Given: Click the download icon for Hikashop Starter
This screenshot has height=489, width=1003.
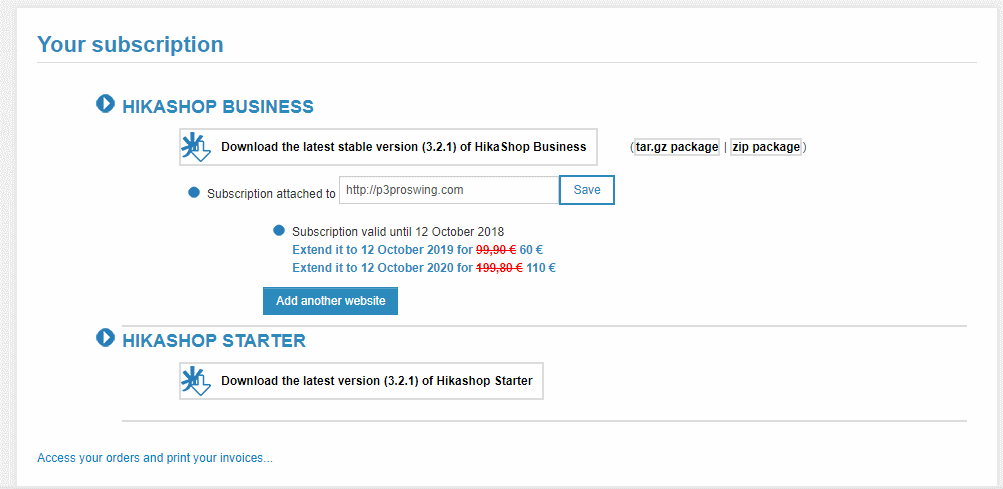Looking at the screenshot, I should pyautogui.click(x=196, y=381).
